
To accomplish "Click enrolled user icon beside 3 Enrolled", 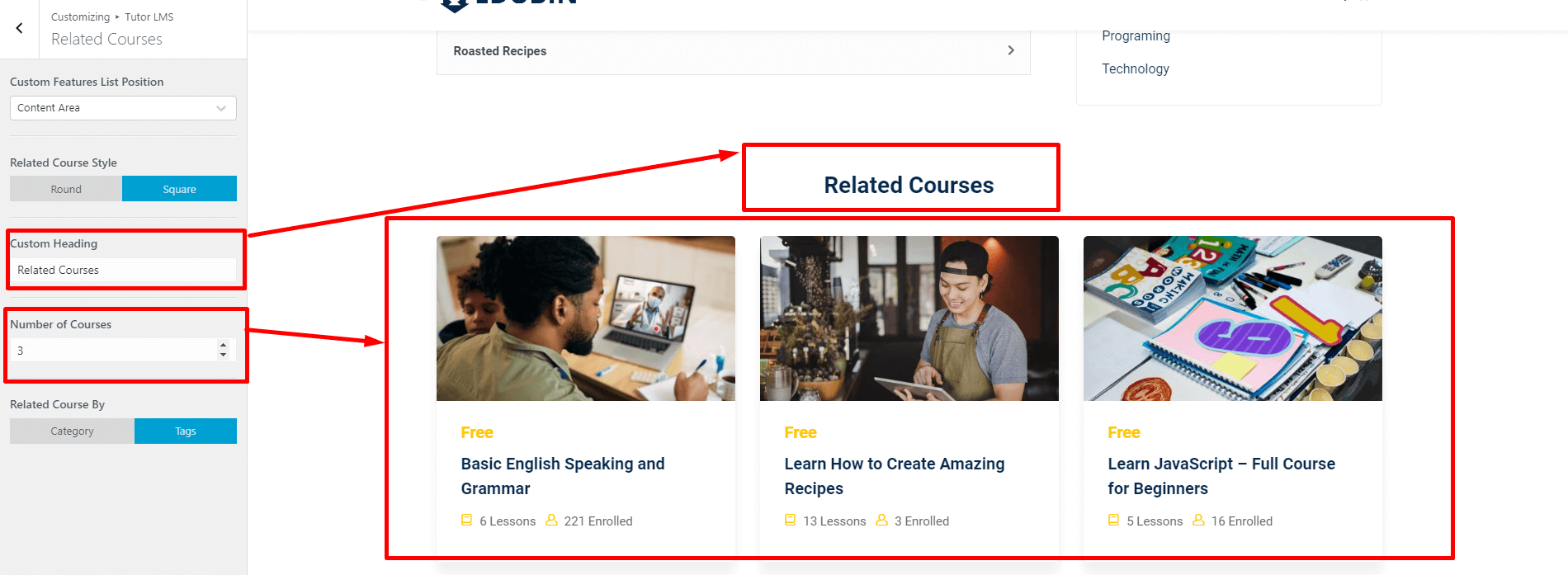I will (881, 521).
